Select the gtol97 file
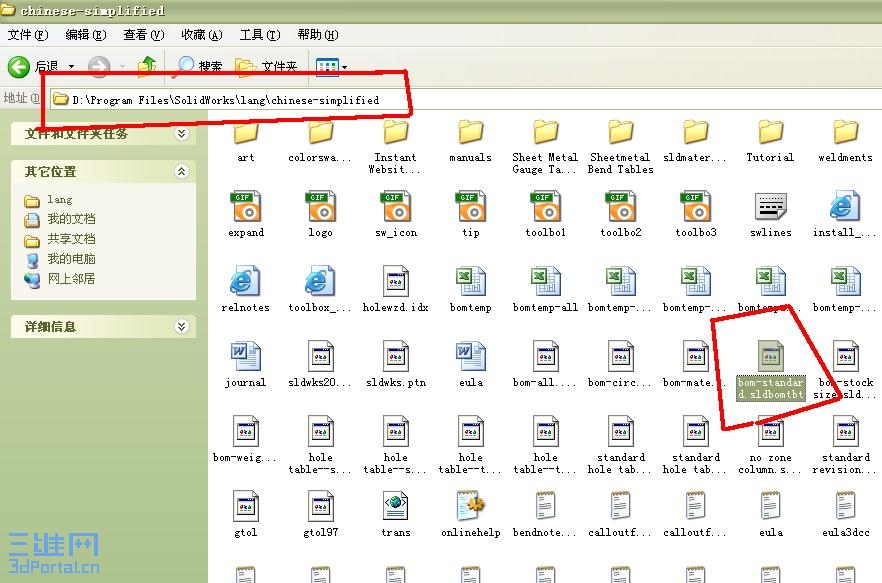 (x=321, y=513)
